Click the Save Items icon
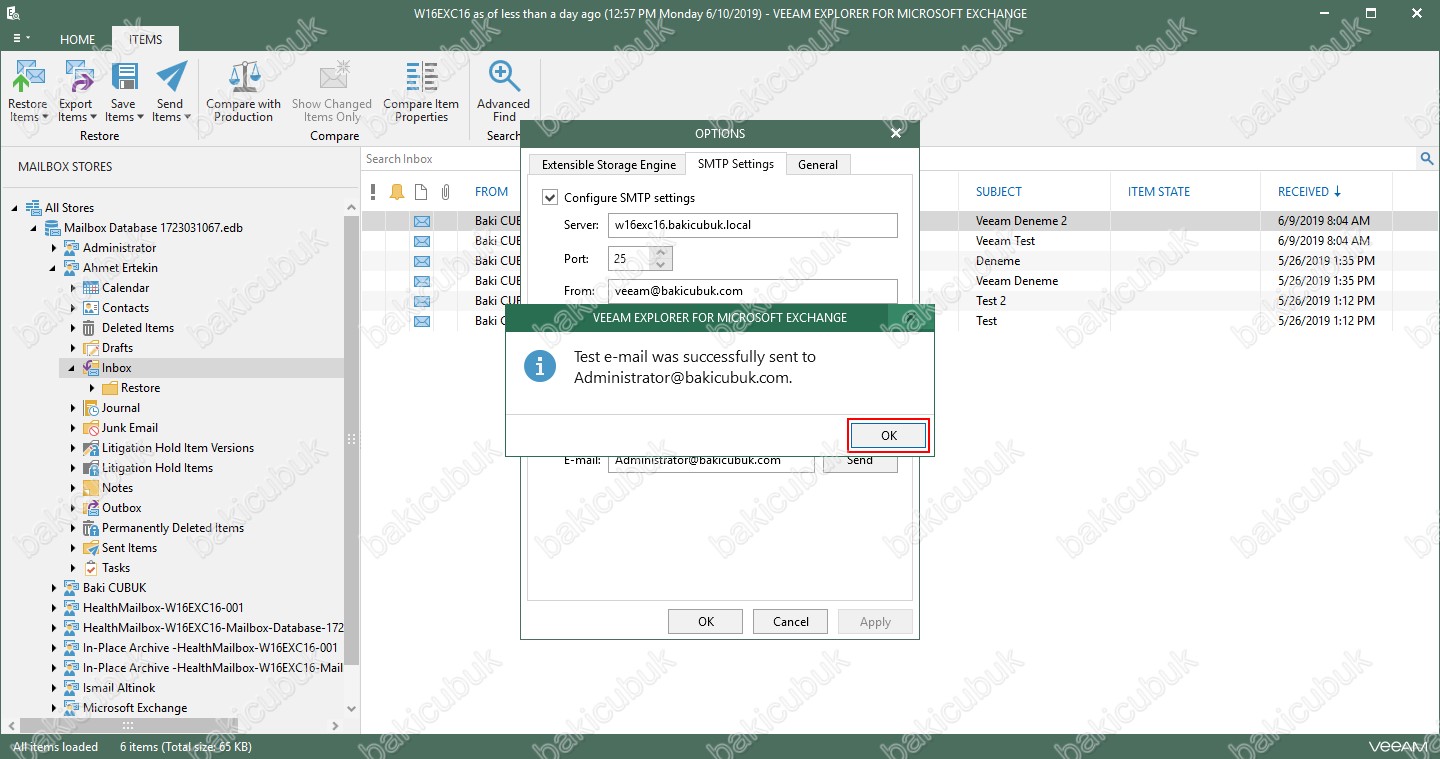The width and height of the screenshot is (1440, 759). [123, 78]
